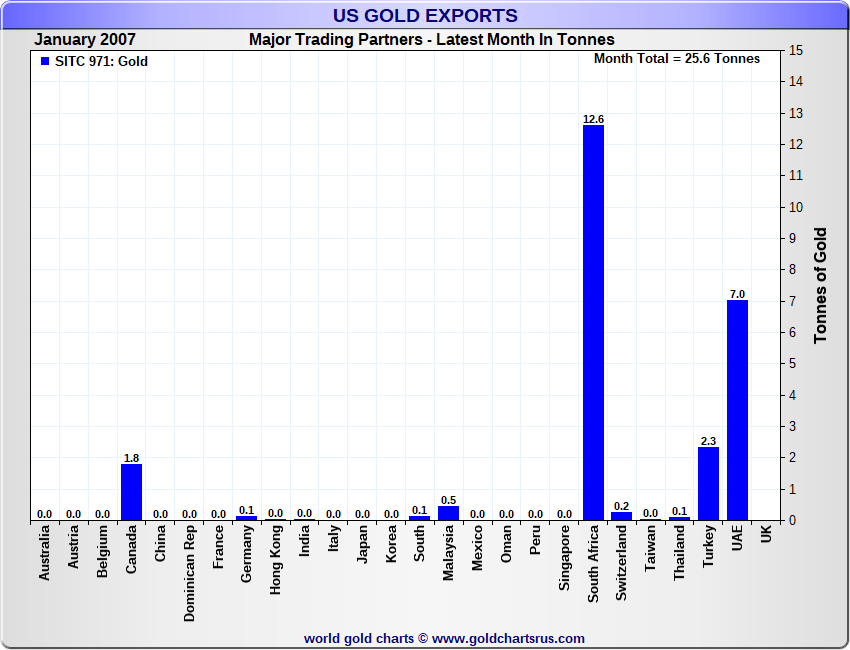Viewport: 850px width, 650px height.
Task: Click the Singapore axis label
Action: (x=564, y=557)
